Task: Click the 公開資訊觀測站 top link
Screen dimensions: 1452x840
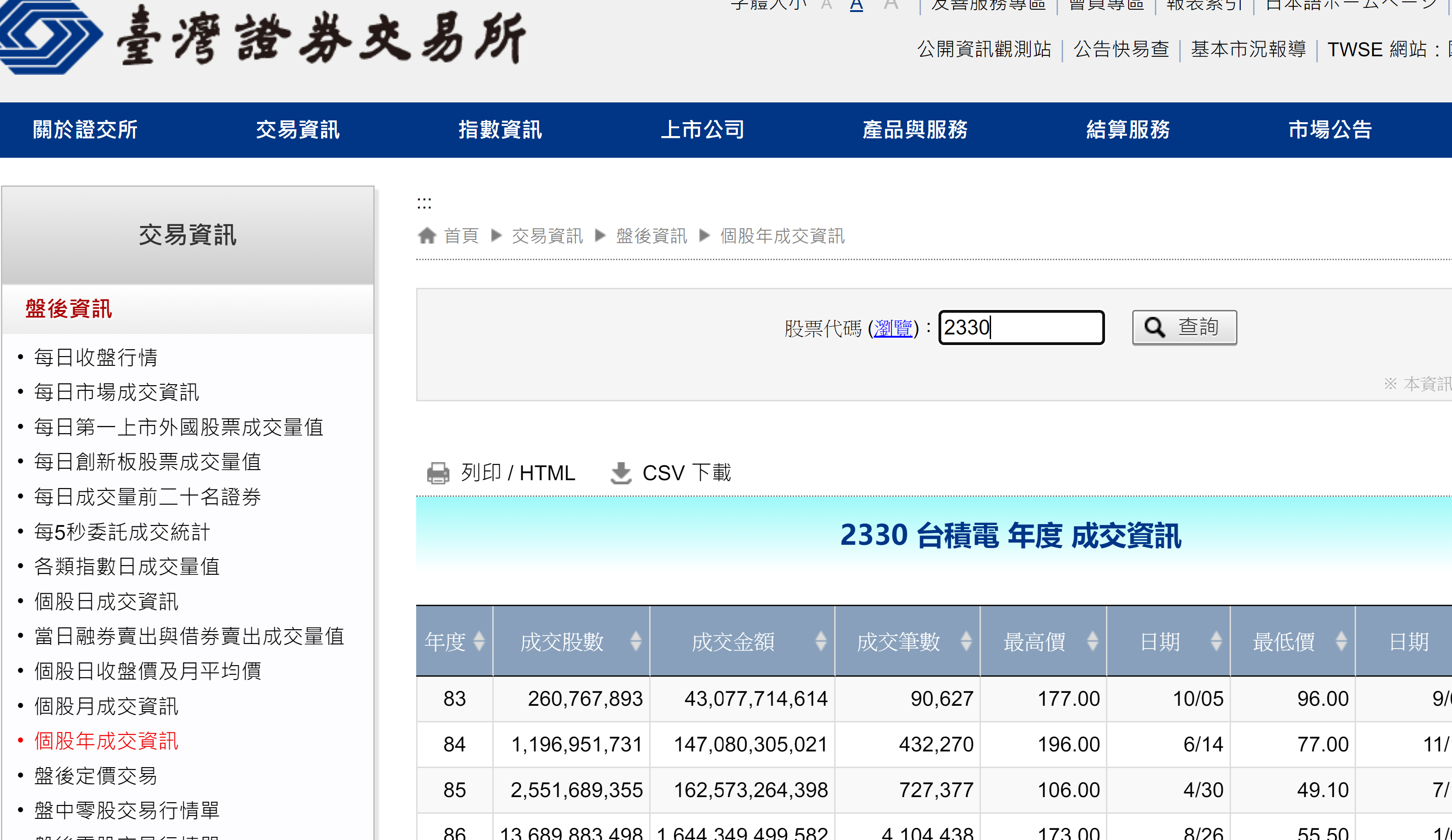Action: (x=984, y=49)
